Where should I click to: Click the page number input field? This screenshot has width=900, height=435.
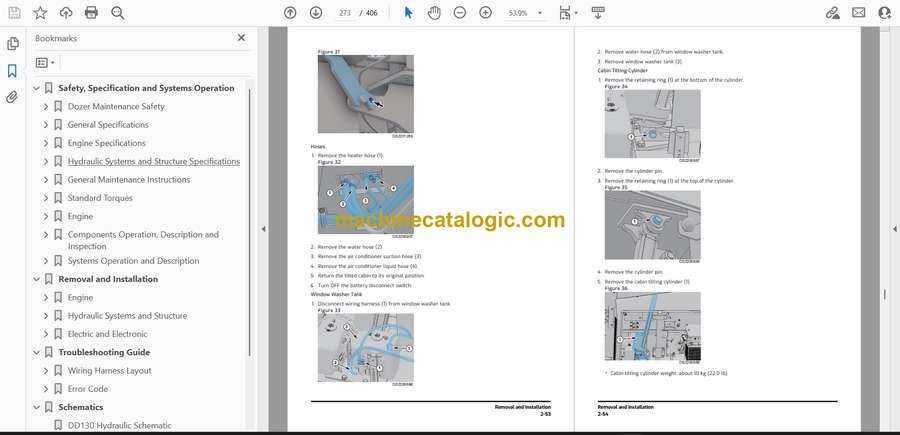346,13
